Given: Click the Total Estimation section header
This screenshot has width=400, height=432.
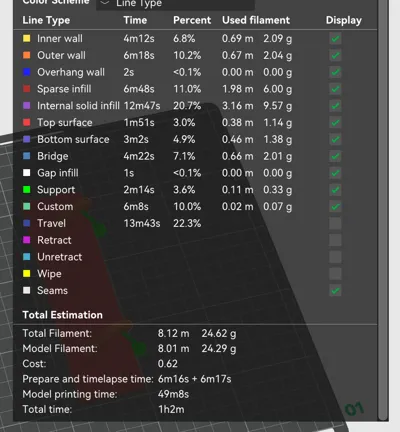Looking at the screenshot, I should 62,315.
